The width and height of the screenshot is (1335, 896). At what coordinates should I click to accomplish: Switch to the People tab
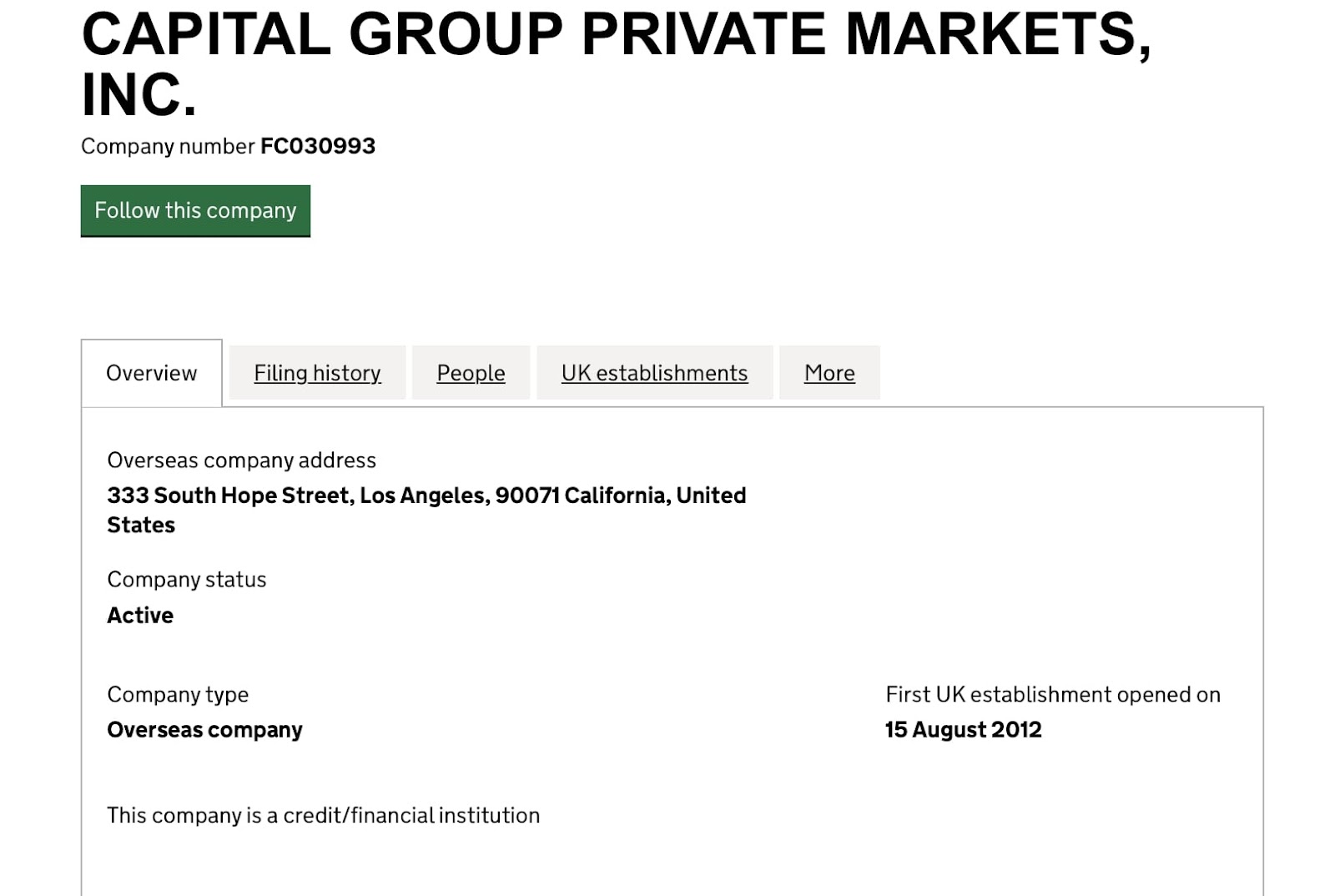coord(471,373)
